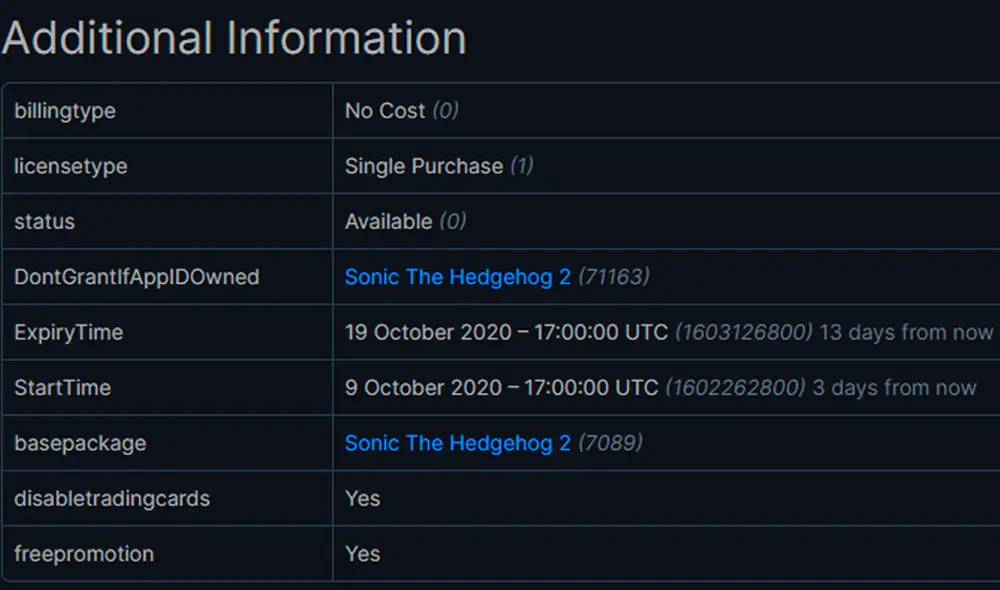Click the Additional Information heading
This screenshot has width=1000, height=590.
[235, 37]
